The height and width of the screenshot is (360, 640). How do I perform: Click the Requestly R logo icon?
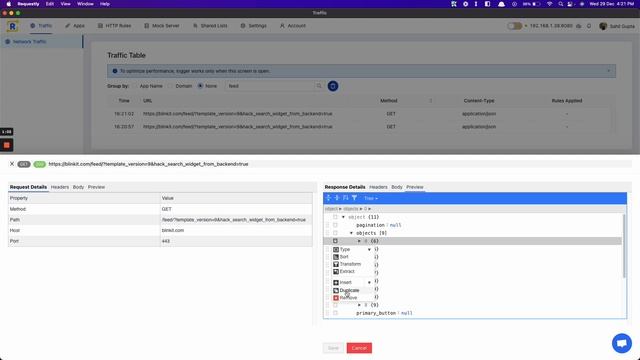(12, 26)
